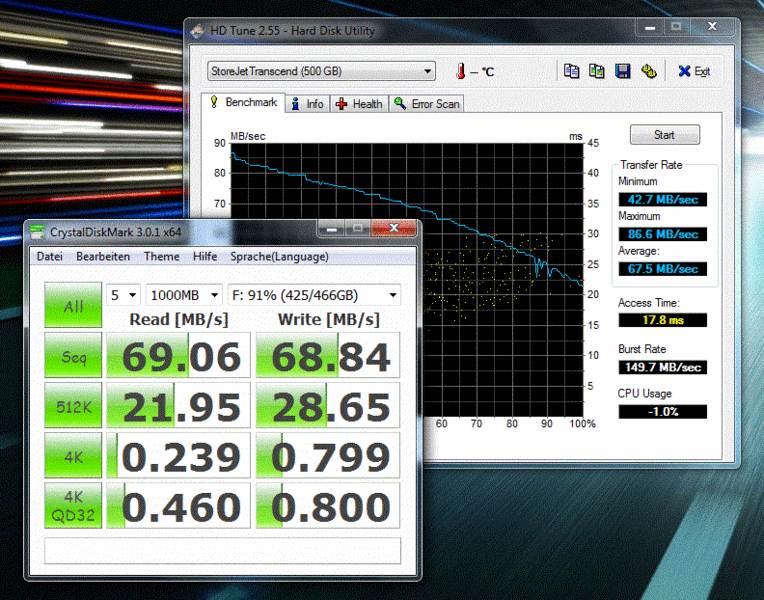The width and height of the screenshot is (764, 600).
Task: Open the Sprache(Language) menu
Action: (x=279, y=256)
